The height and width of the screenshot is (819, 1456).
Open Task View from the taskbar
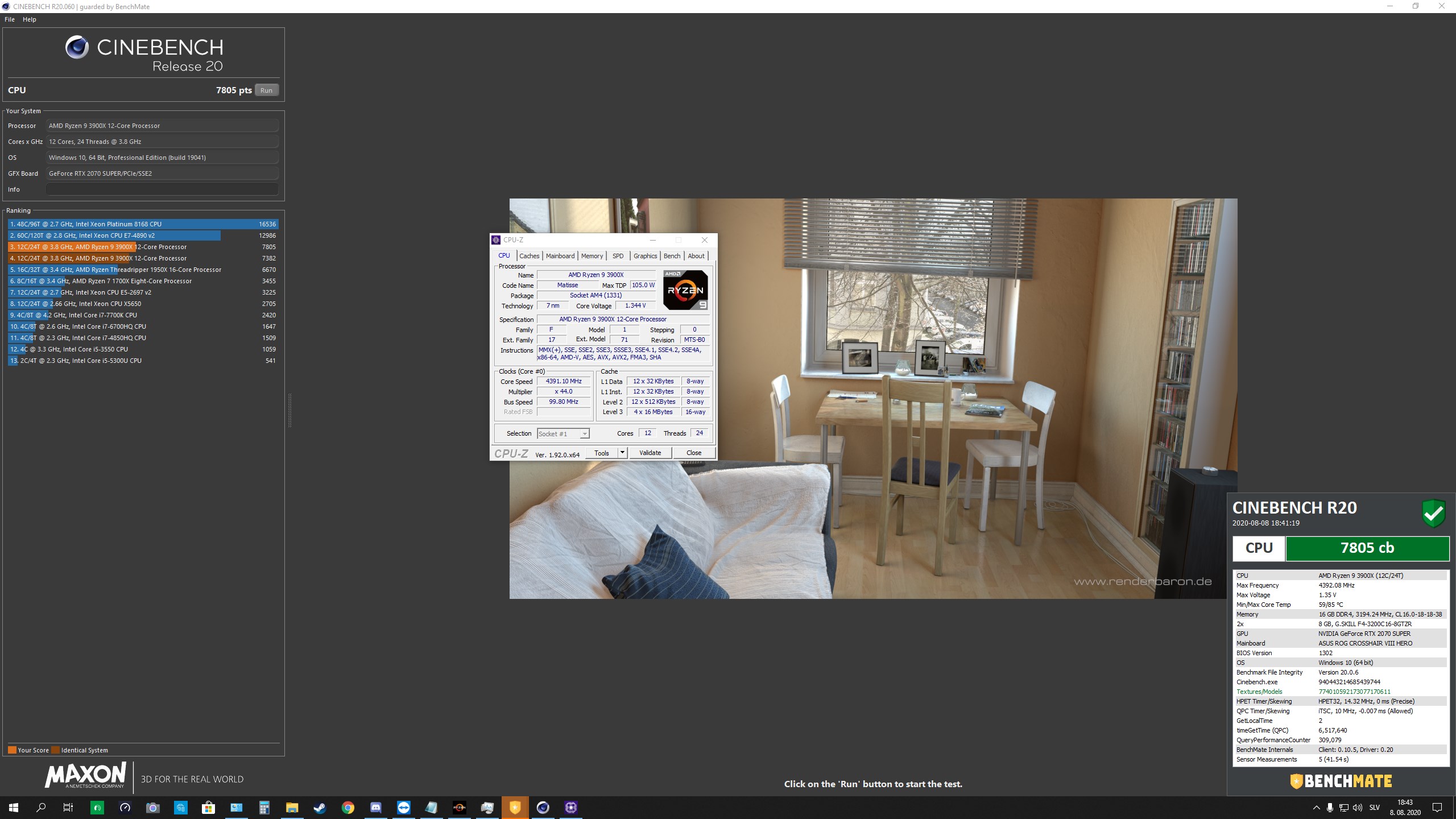pyautogui.click(x=68, y=808)
